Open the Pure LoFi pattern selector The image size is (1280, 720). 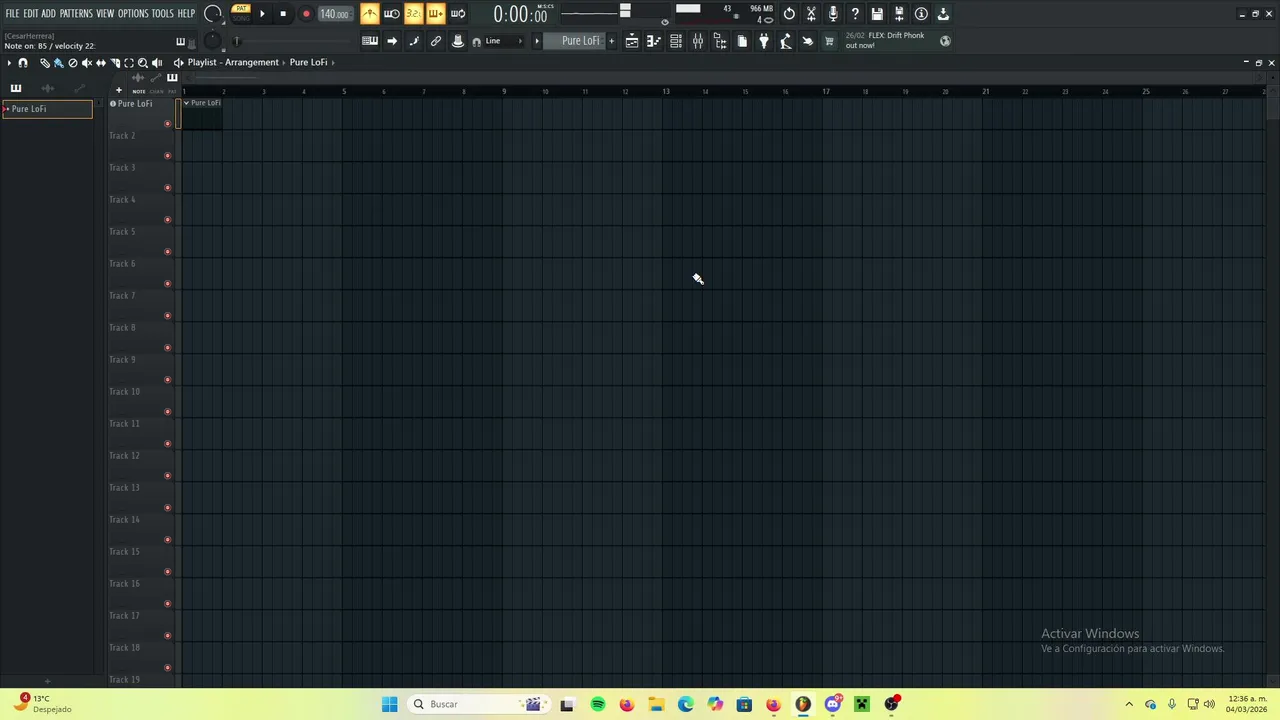coord(574,41)
